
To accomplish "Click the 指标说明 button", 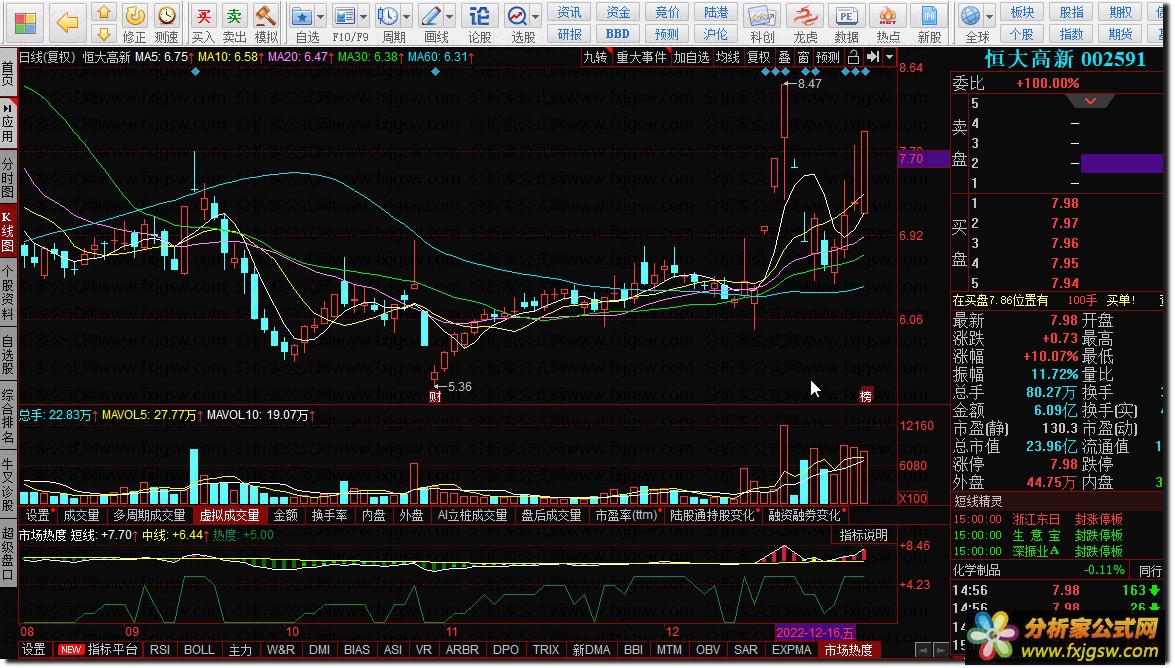I will coord(863,535).
